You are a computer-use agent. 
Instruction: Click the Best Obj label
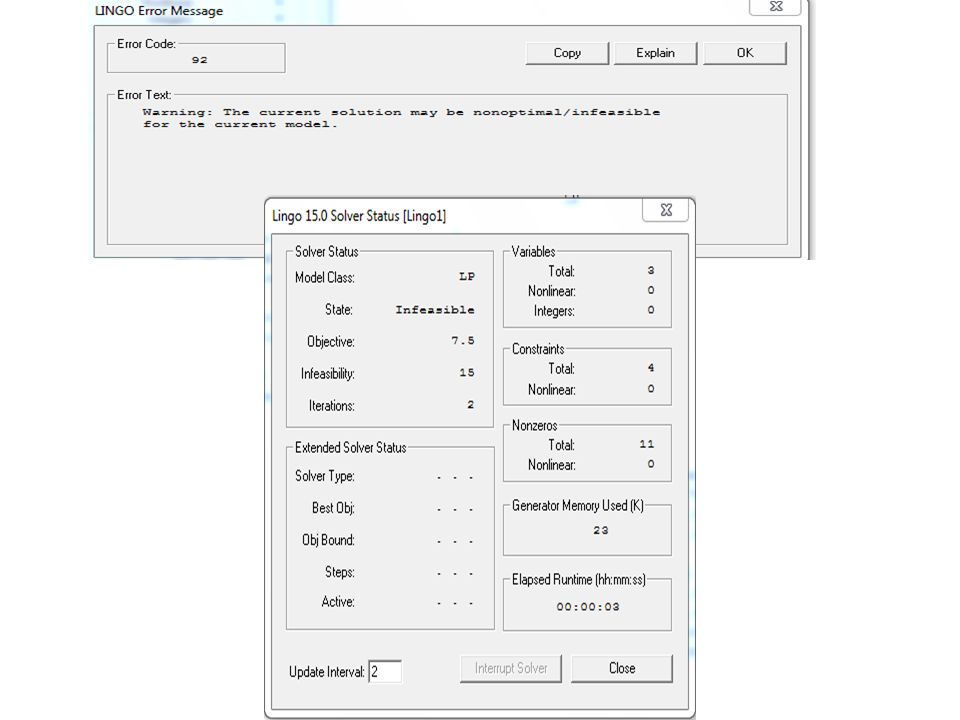click(333, 508)
